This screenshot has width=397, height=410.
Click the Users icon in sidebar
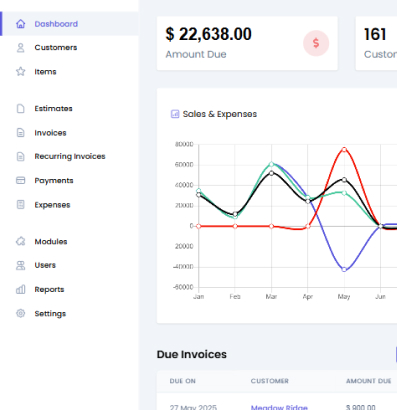pyautogui.click(x=21, y=265)
